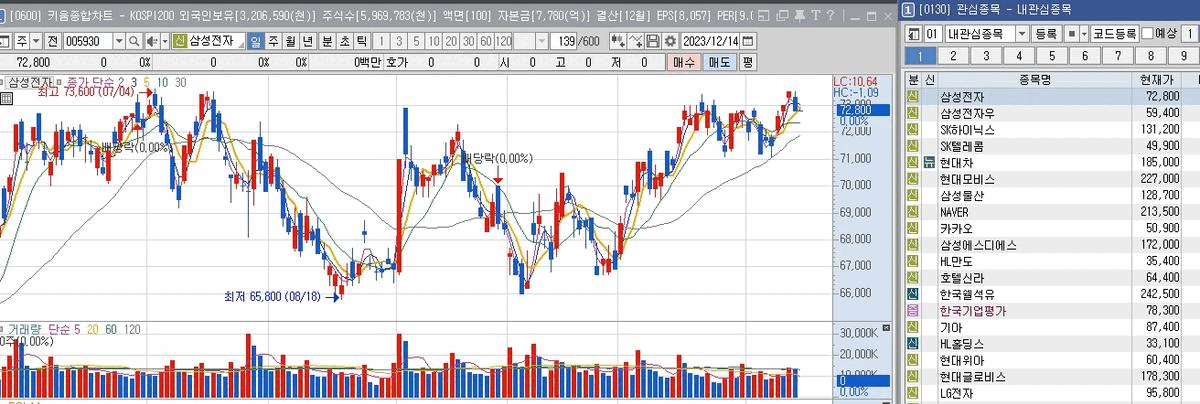This screenshot has height=404, width=1200.
Task: Open the dropdown arrow right of 주 button
Action: [35, 41]
